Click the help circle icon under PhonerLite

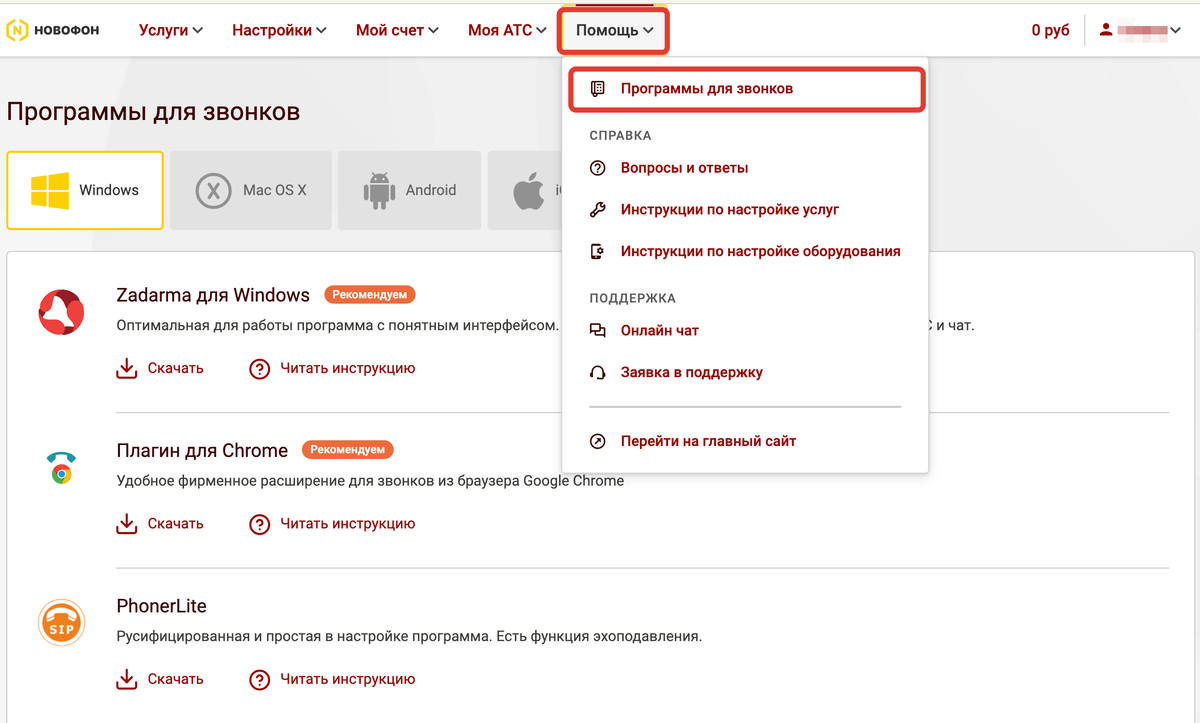259,679
